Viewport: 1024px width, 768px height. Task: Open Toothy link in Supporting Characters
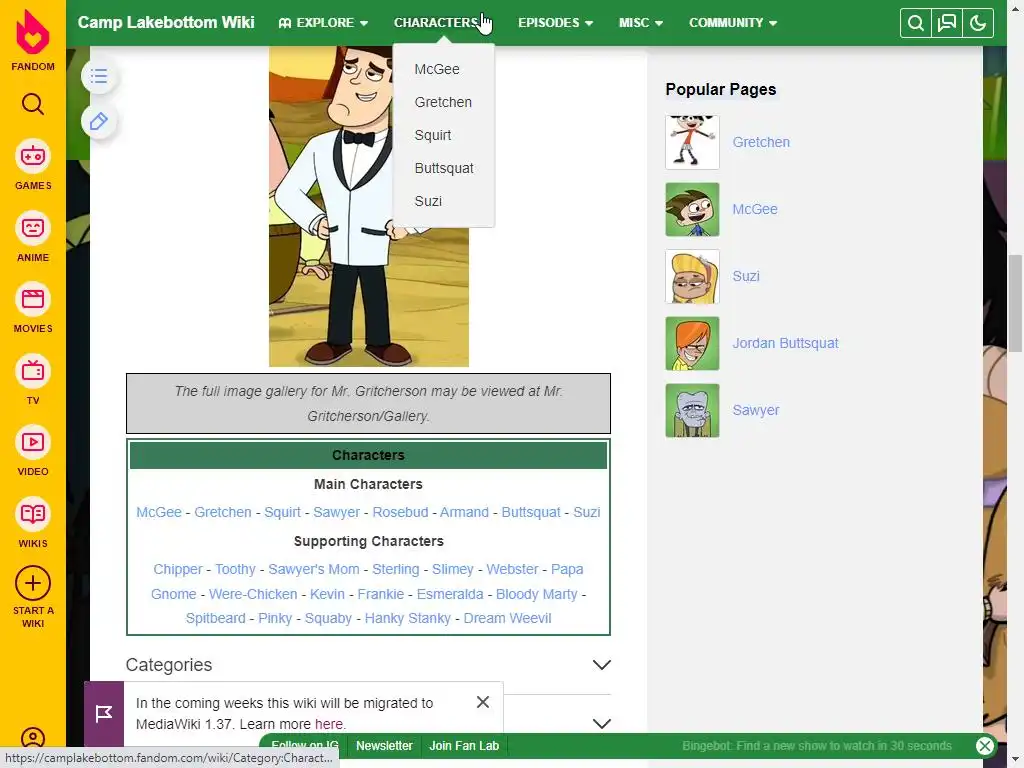[x=235, y=569]
